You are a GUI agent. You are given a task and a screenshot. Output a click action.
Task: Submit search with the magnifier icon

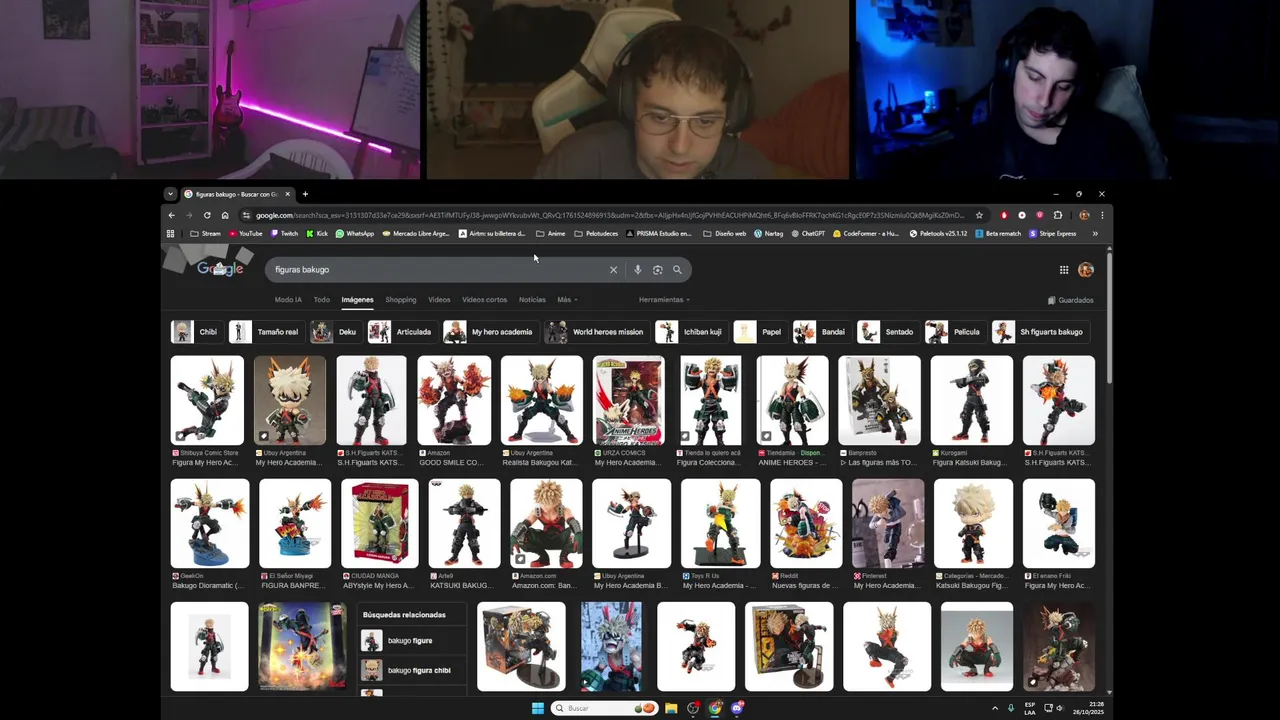[677, 270]
